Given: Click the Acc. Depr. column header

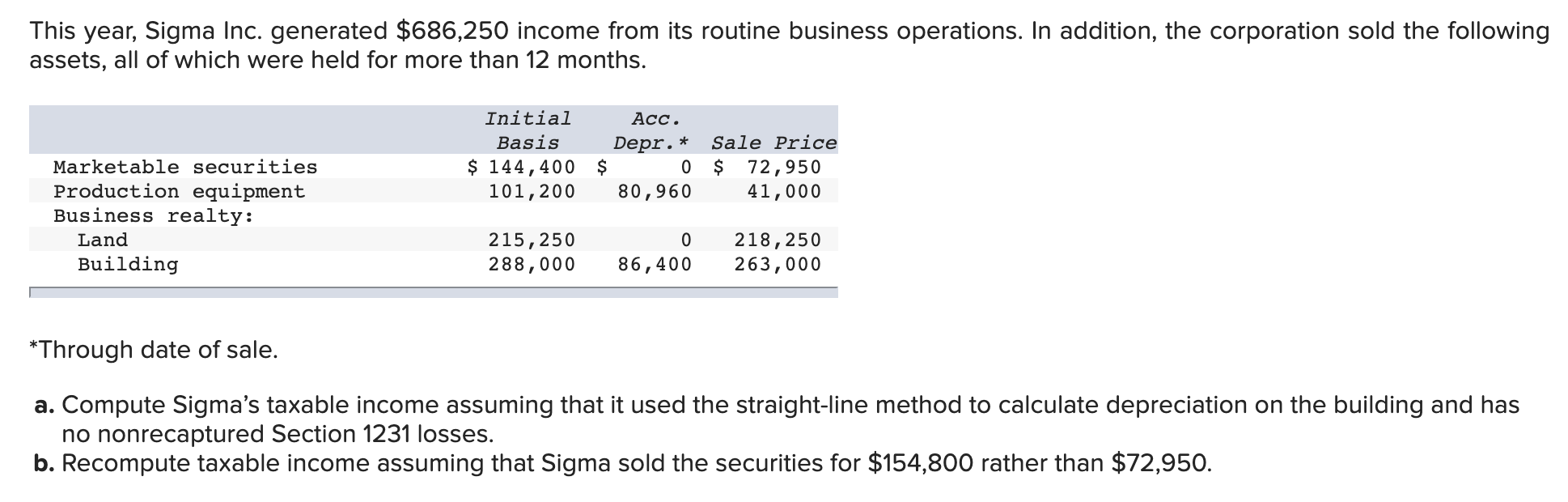Looking at the screenshot, I should tap(651, 130).
